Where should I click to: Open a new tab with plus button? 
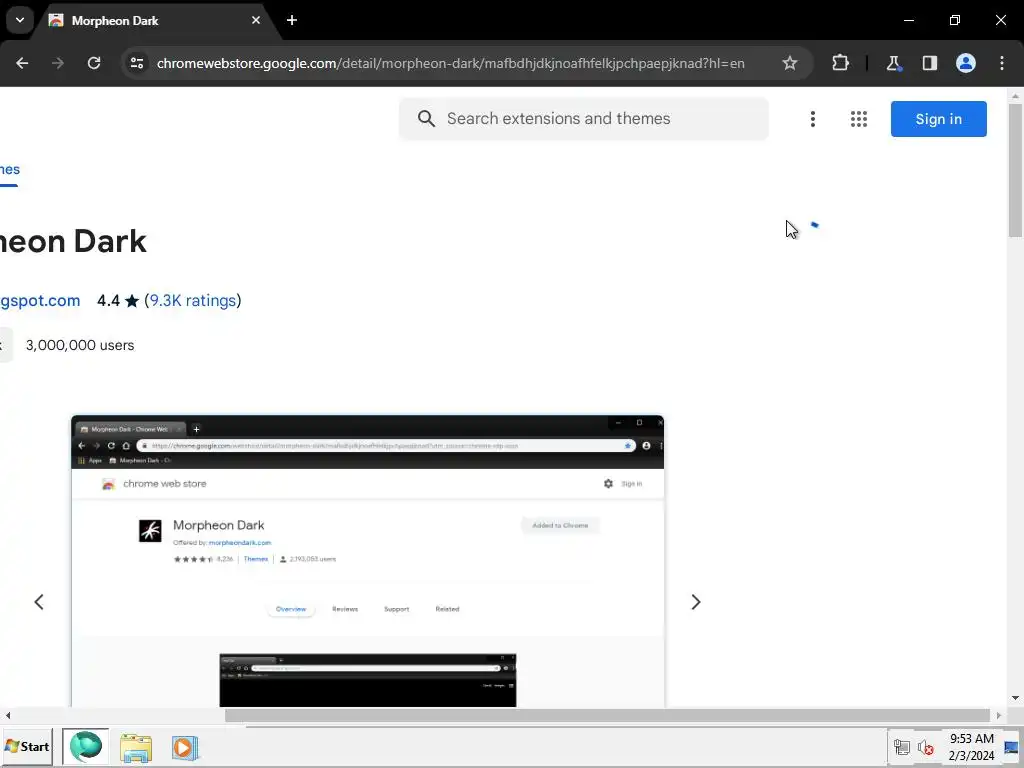[292, 20]
